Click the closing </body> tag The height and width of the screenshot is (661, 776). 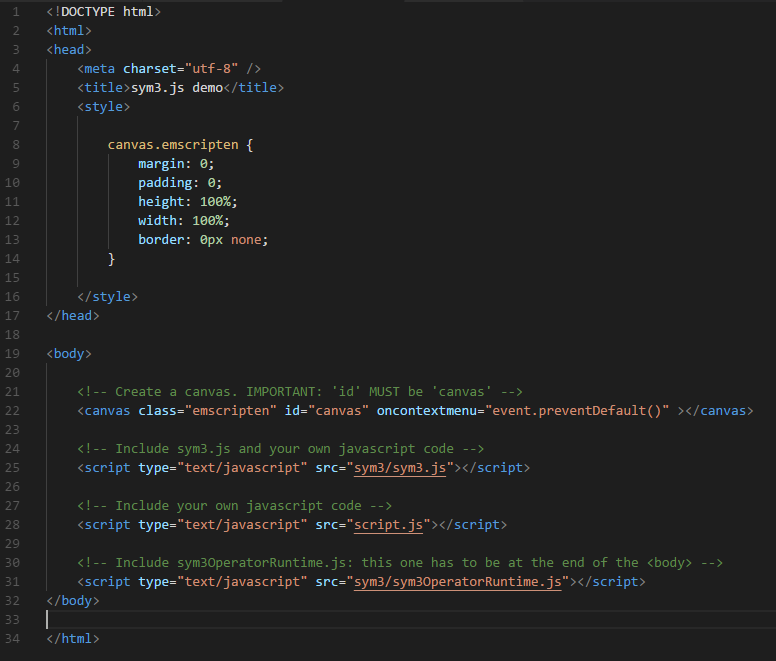tap(73, 601)
